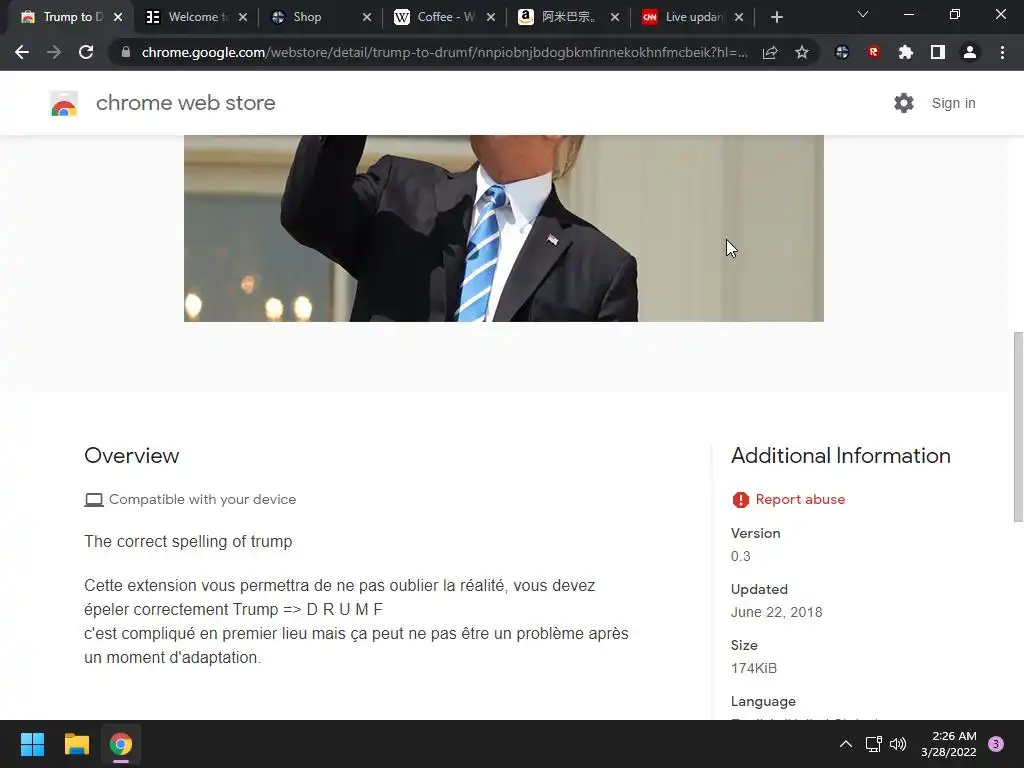This screenshot has width=1024, height=768.
Task: Close the Amazon 阿米巴宗 tab
Action: tap(615, 17)
